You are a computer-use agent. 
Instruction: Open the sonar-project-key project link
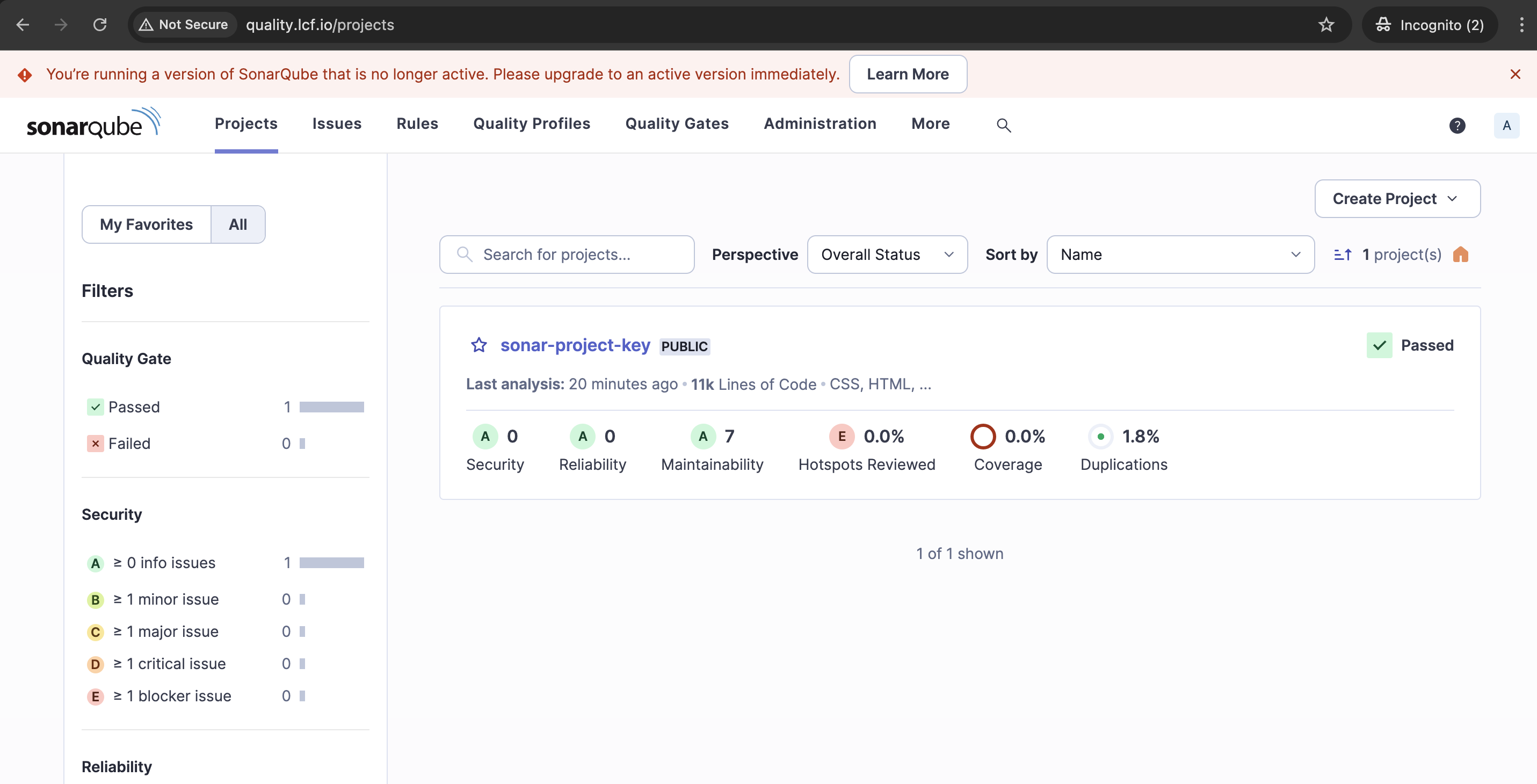[x=575, y=345]
